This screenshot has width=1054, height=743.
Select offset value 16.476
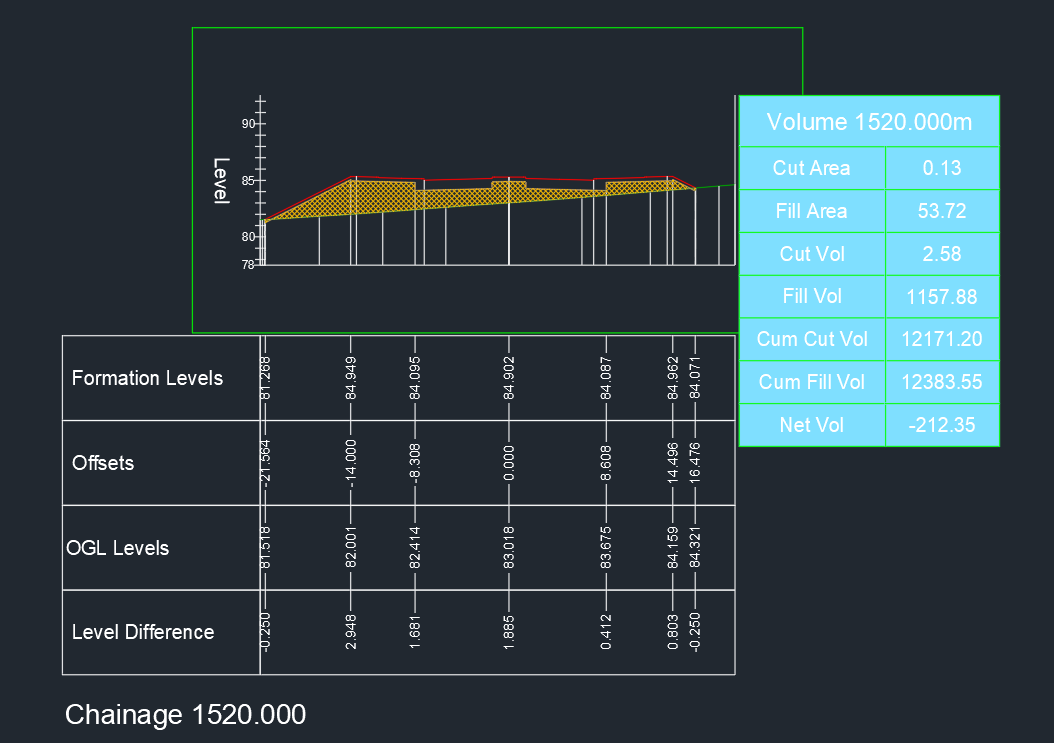(x=695, y=463)
